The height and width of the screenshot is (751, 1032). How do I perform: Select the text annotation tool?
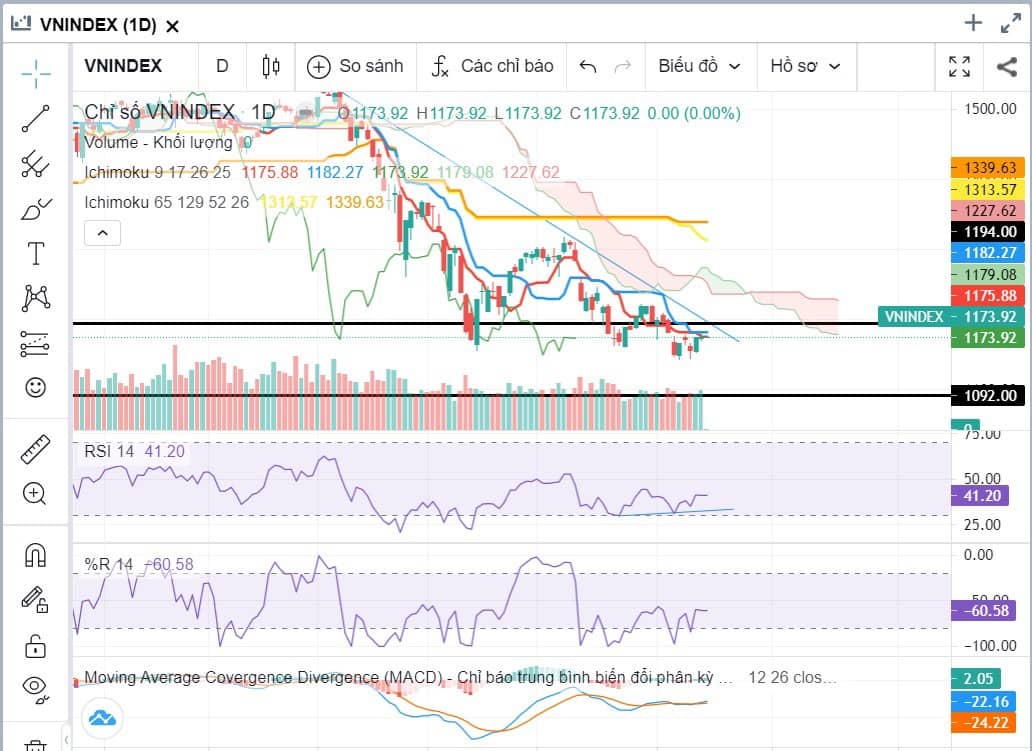(36, 253)
